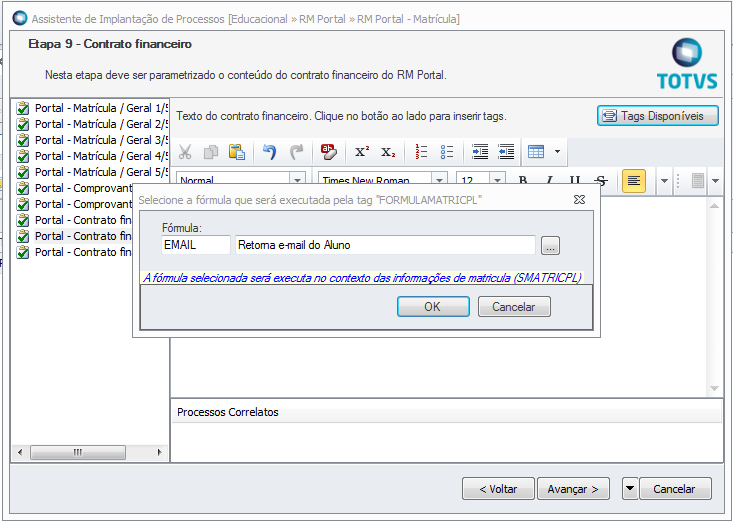Close the formula selection dialog
The width and height of the screenshot is (733, 524).
(580, 200)
